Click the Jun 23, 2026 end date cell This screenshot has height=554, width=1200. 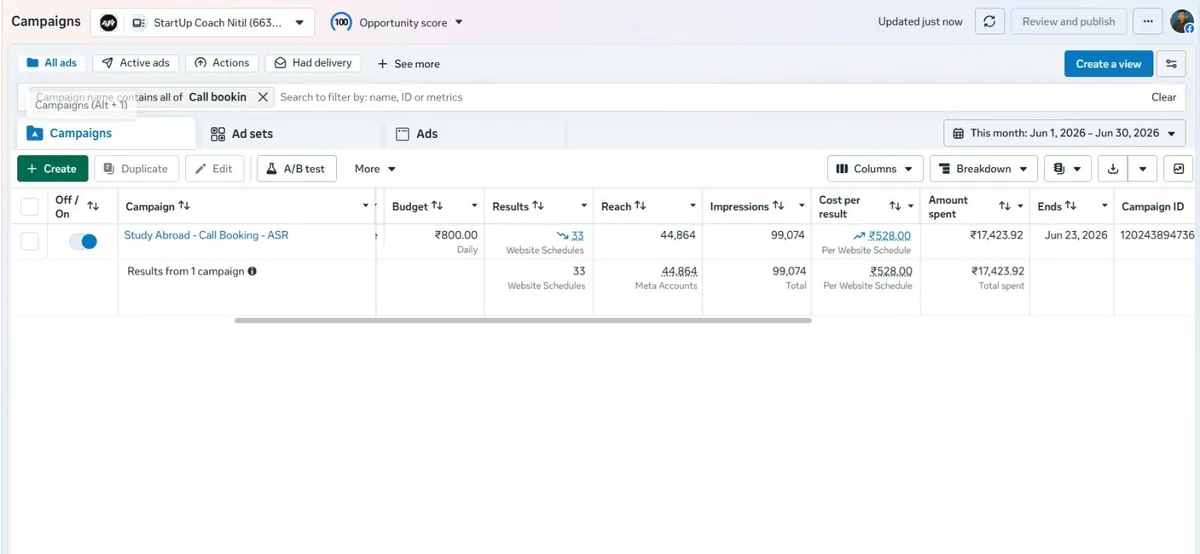pyautogui.click(x=1075, y=236)
